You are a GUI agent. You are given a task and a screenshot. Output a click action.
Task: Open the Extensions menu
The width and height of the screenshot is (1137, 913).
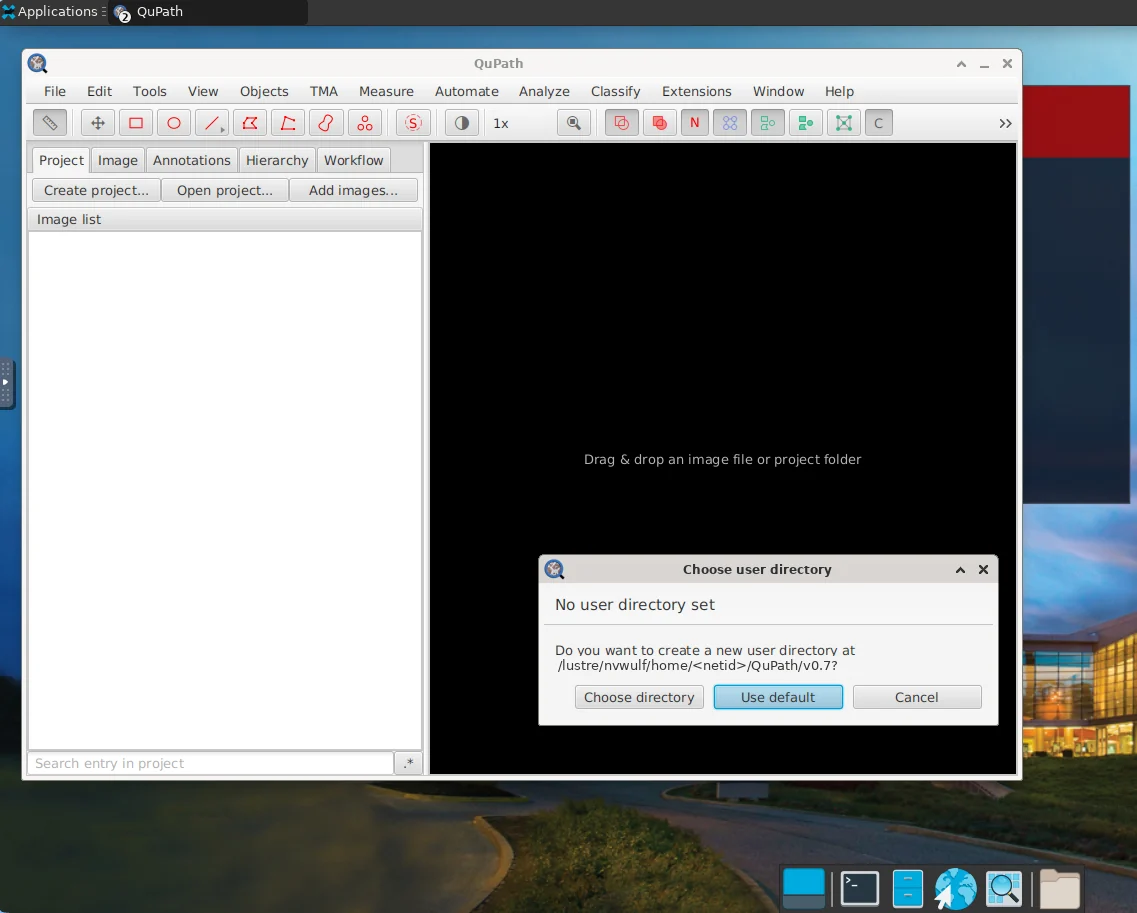[696, 91]
